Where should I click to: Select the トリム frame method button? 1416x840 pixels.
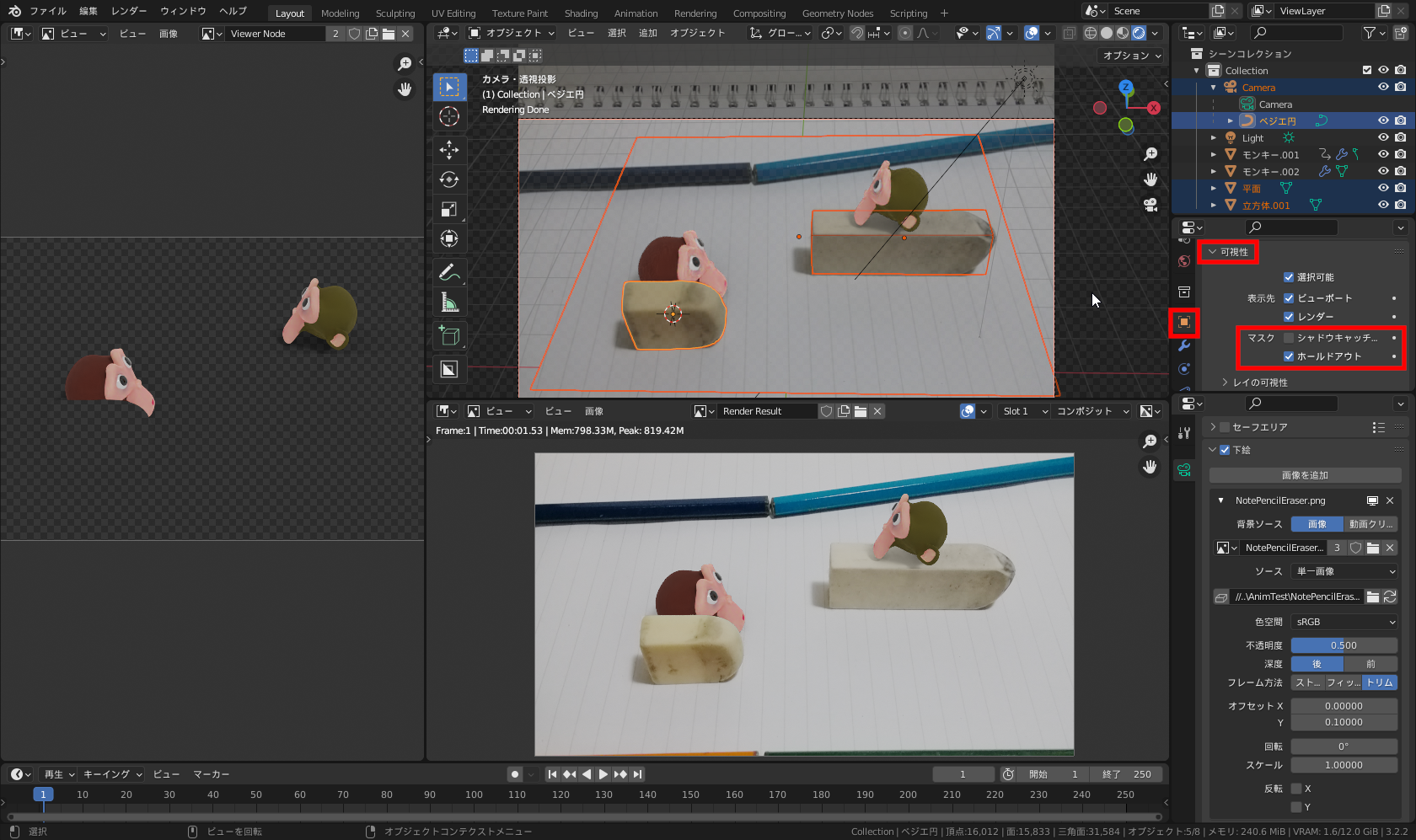[1380, 682]
